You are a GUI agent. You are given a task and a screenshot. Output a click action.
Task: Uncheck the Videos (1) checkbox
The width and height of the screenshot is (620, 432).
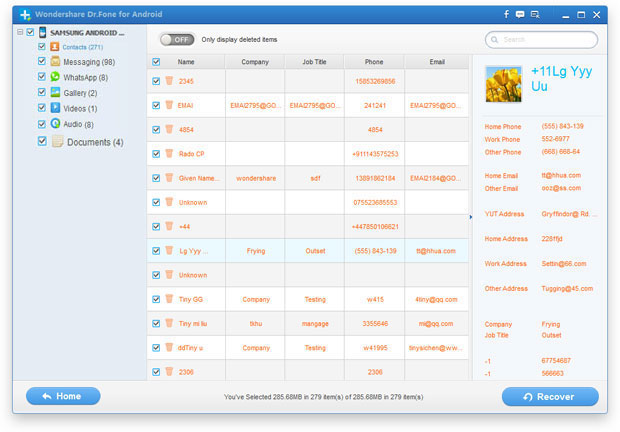42,108
